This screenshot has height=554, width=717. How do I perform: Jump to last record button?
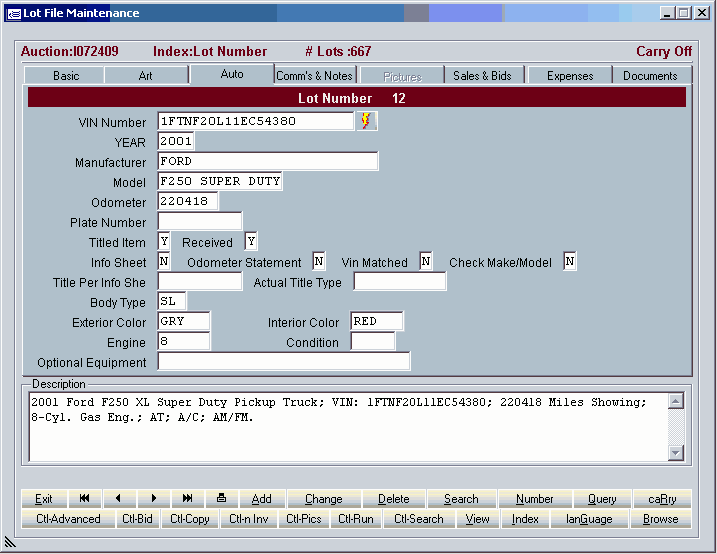click(187, 499)
